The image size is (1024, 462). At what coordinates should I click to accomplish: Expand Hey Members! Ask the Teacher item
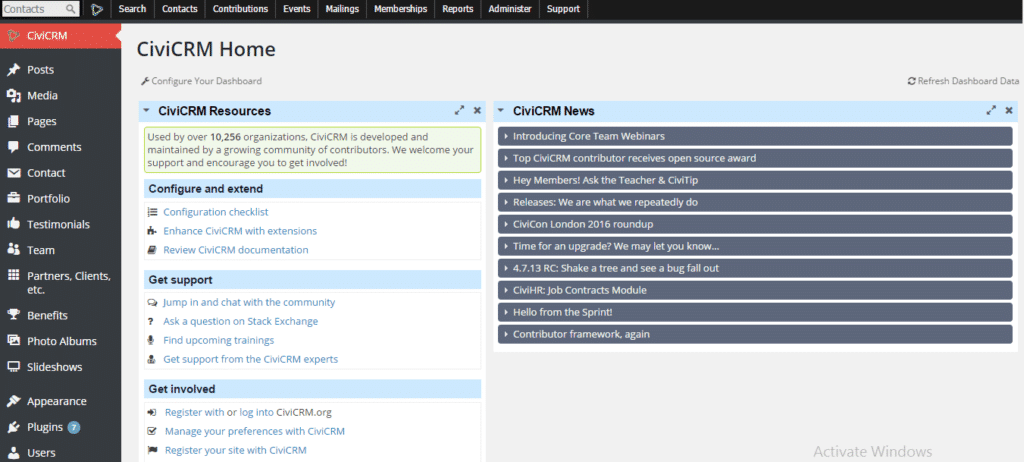(755, 180)
